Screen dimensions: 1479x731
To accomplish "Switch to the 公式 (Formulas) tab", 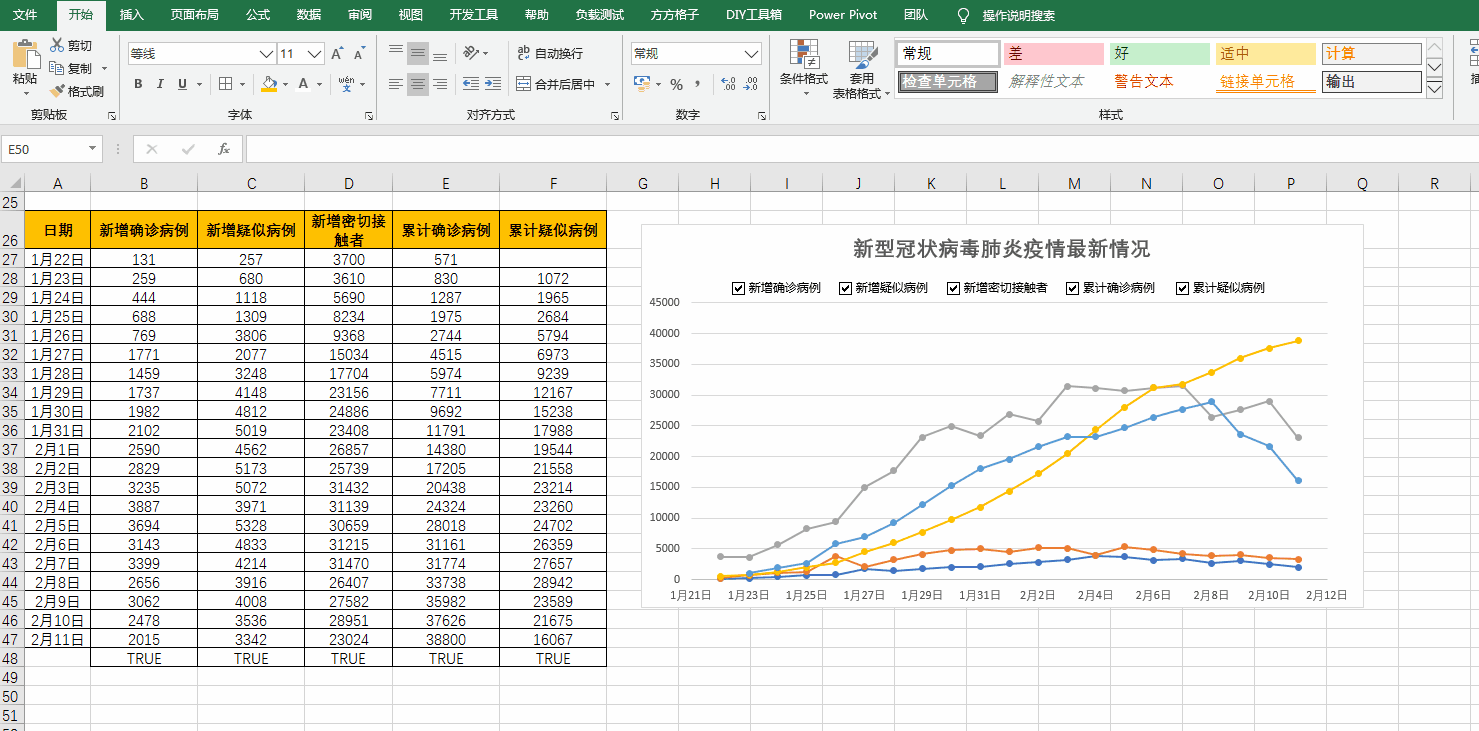I will click(258, 15).
